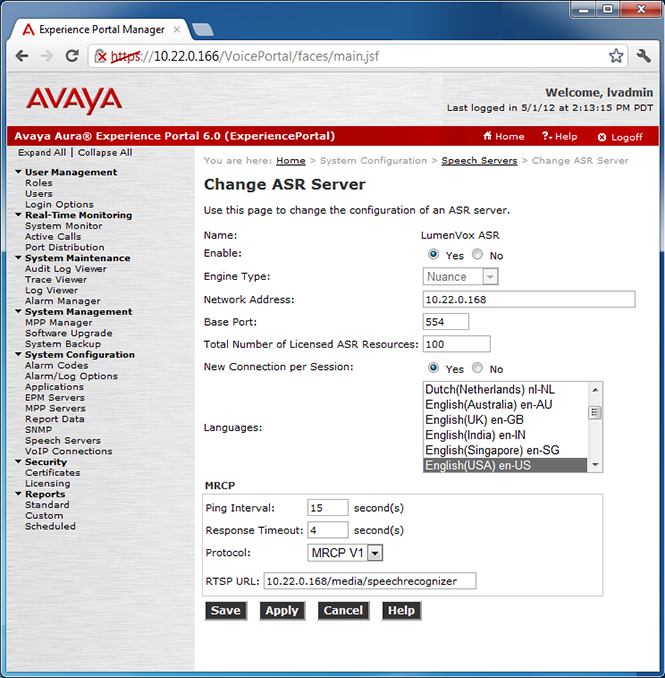This screenshot has width=665, height=678.
Task: Select Dutch(Netherlands) nl-NL language
Action: coord(505,390)
